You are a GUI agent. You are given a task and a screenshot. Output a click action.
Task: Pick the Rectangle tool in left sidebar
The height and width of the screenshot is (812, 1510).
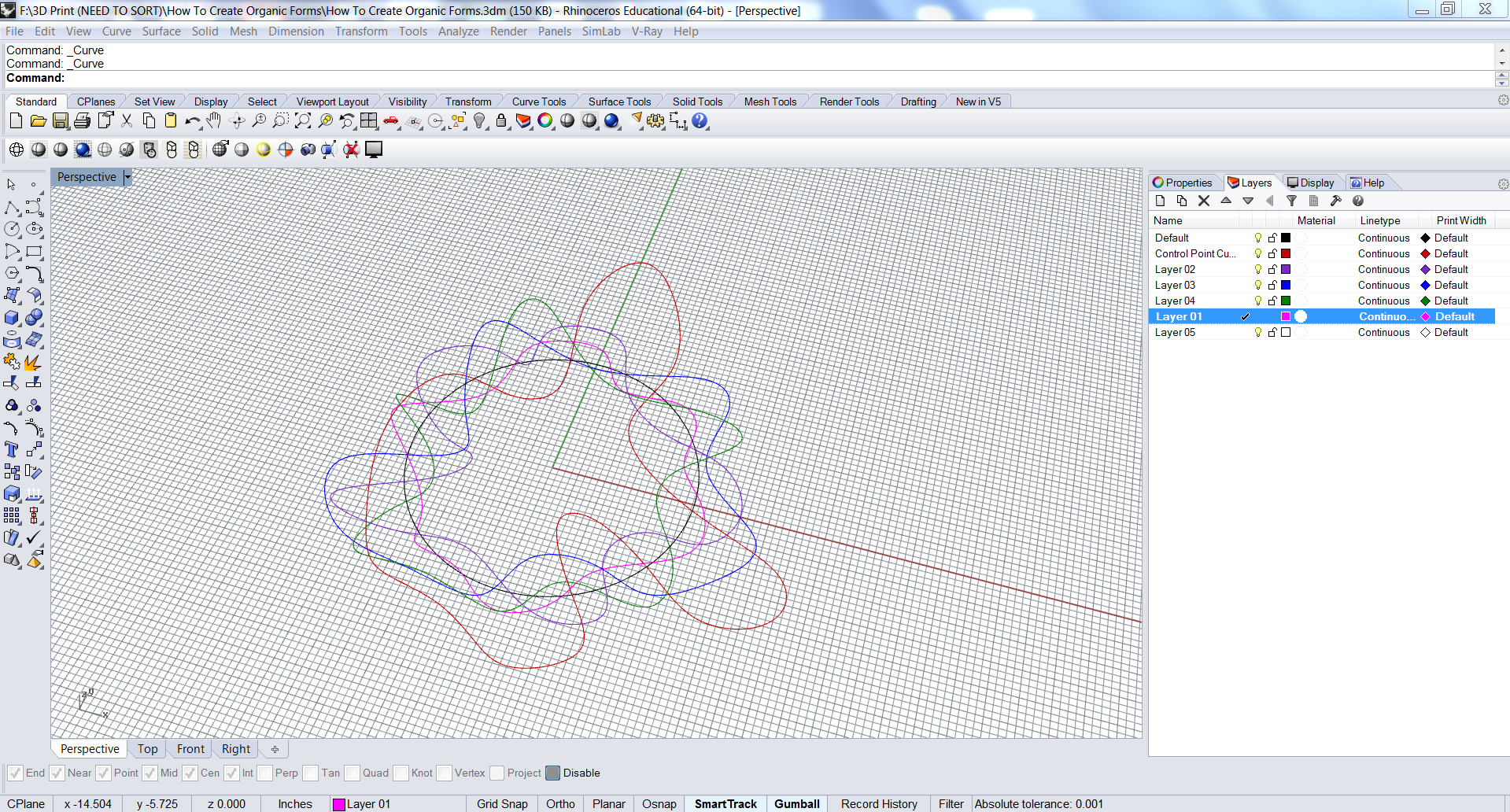coord(34,252)
